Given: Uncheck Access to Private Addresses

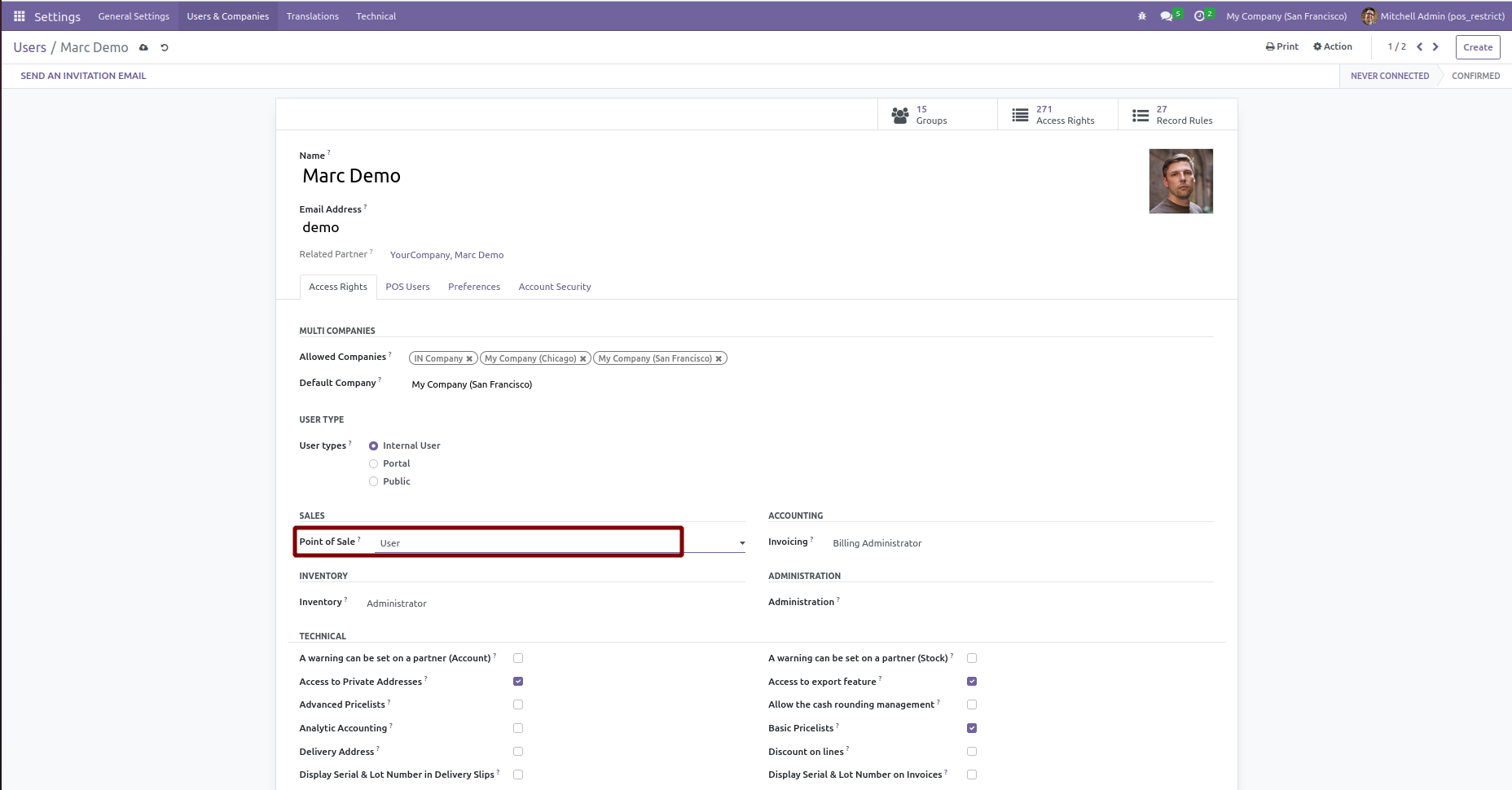Looking at the screenshot, I should coord(518,682).
